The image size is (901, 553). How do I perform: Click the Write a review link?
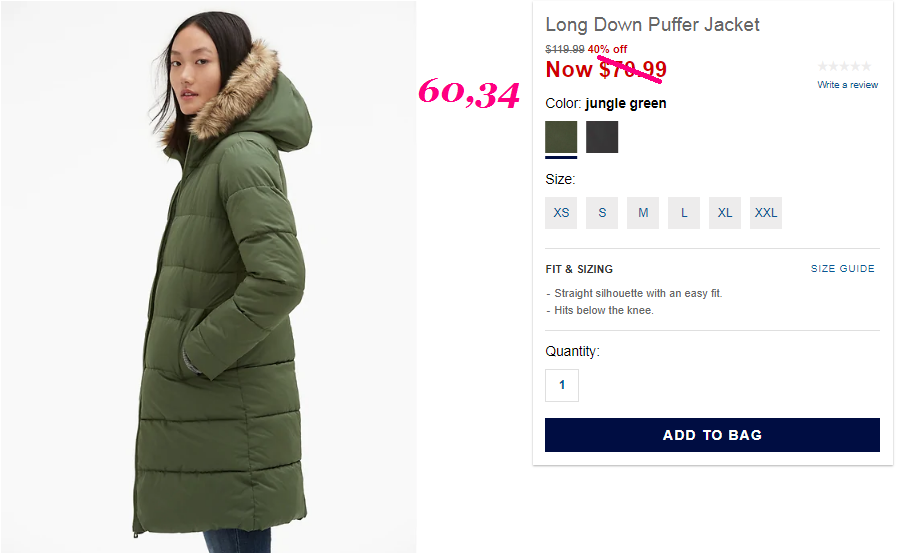tap(848, 85)
